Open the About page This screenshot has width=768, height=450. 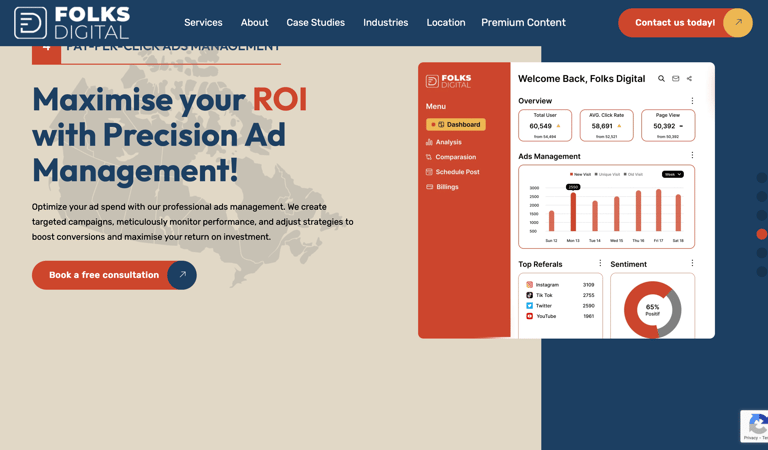pyautogui.click(x=254, y=23)
